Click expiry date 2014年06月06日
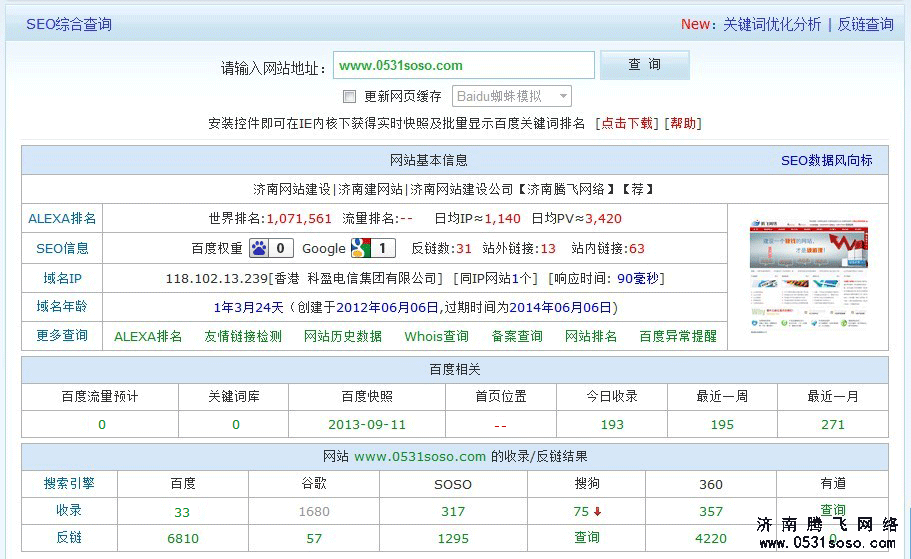Screen dimensions: 911x559 561,307
